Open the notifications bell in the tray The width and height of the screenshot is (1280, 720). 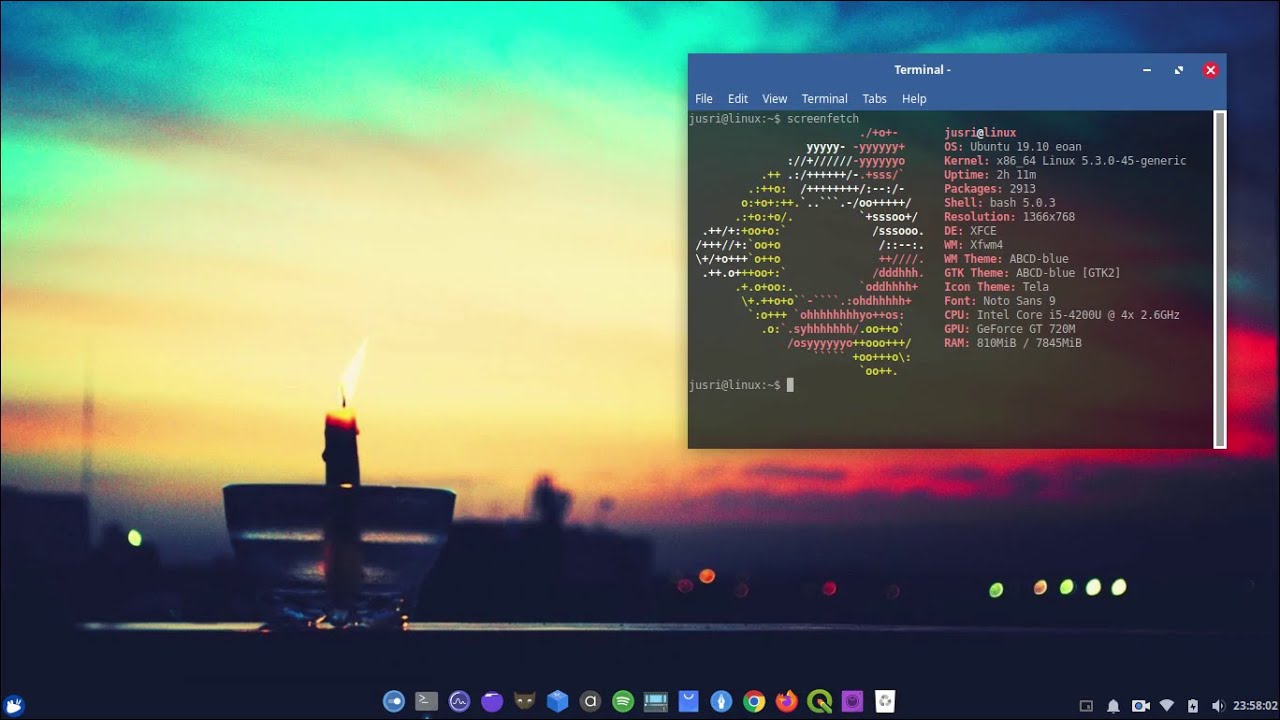click(x=1113, y=706)
